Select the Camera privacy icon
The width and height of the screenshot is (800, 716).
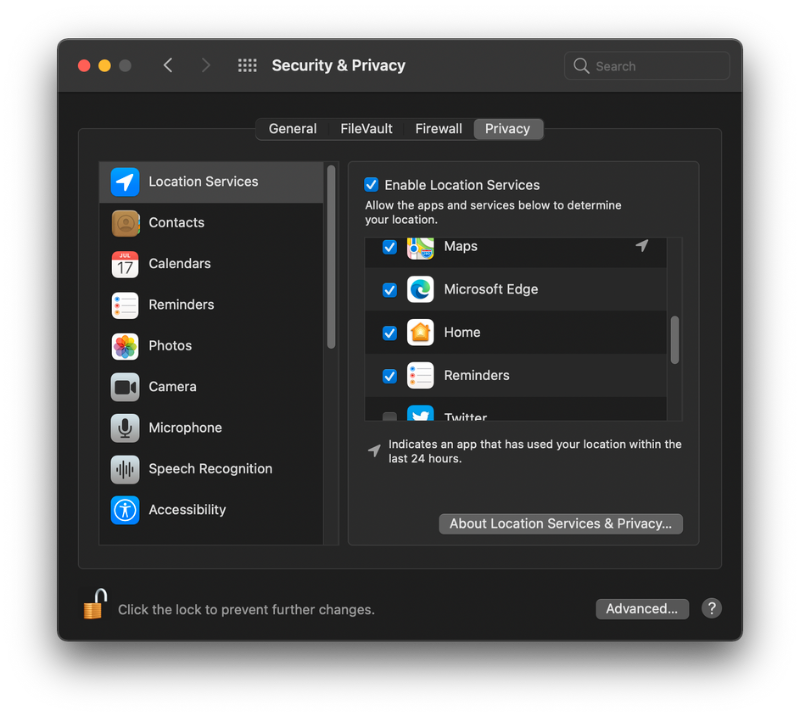point(124,386)
